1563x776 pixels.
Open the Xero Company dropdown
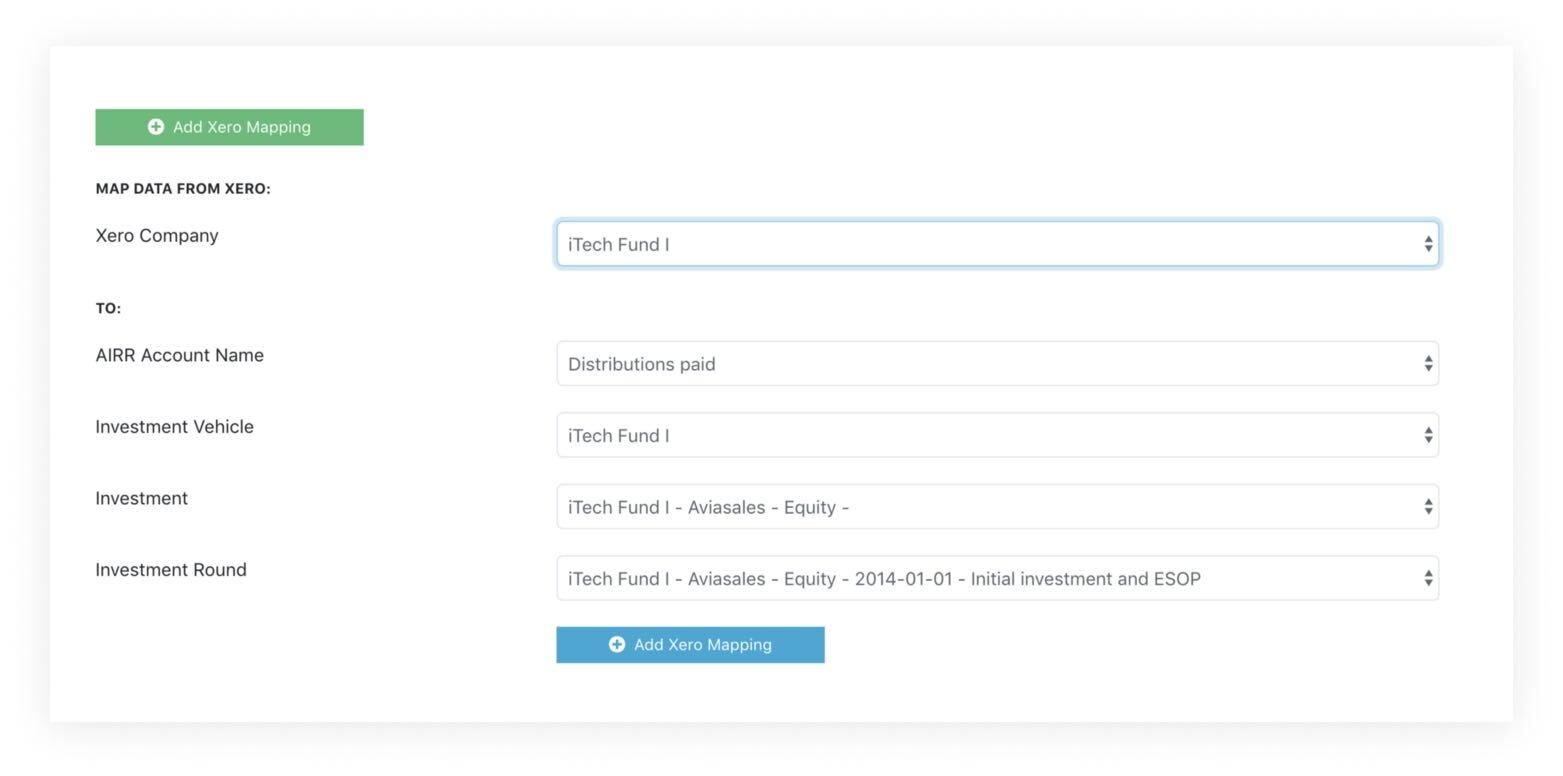coord(997,244)
